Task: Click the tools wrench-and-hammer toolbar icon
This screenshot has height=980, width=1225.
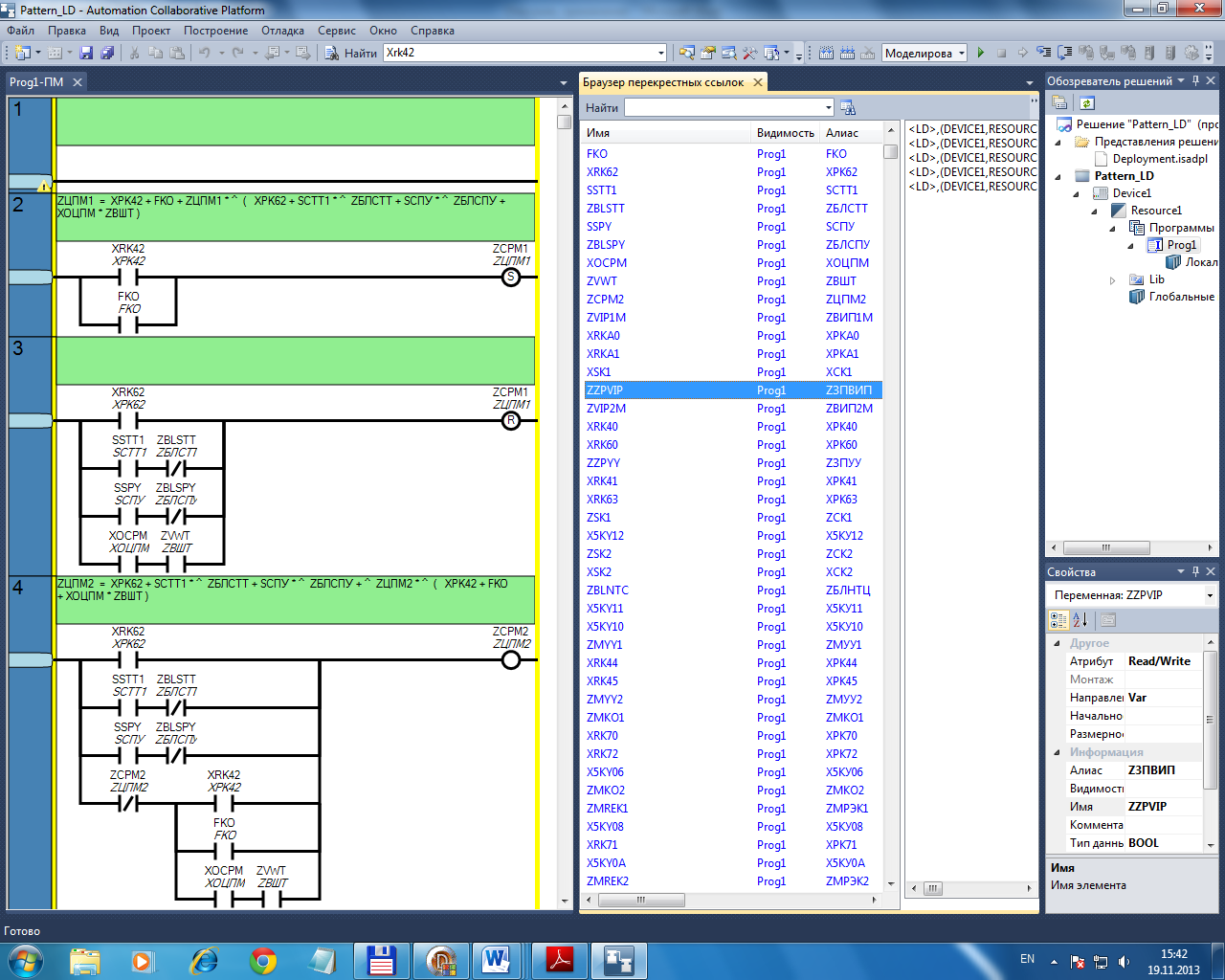Action: (x=749, y=54)
